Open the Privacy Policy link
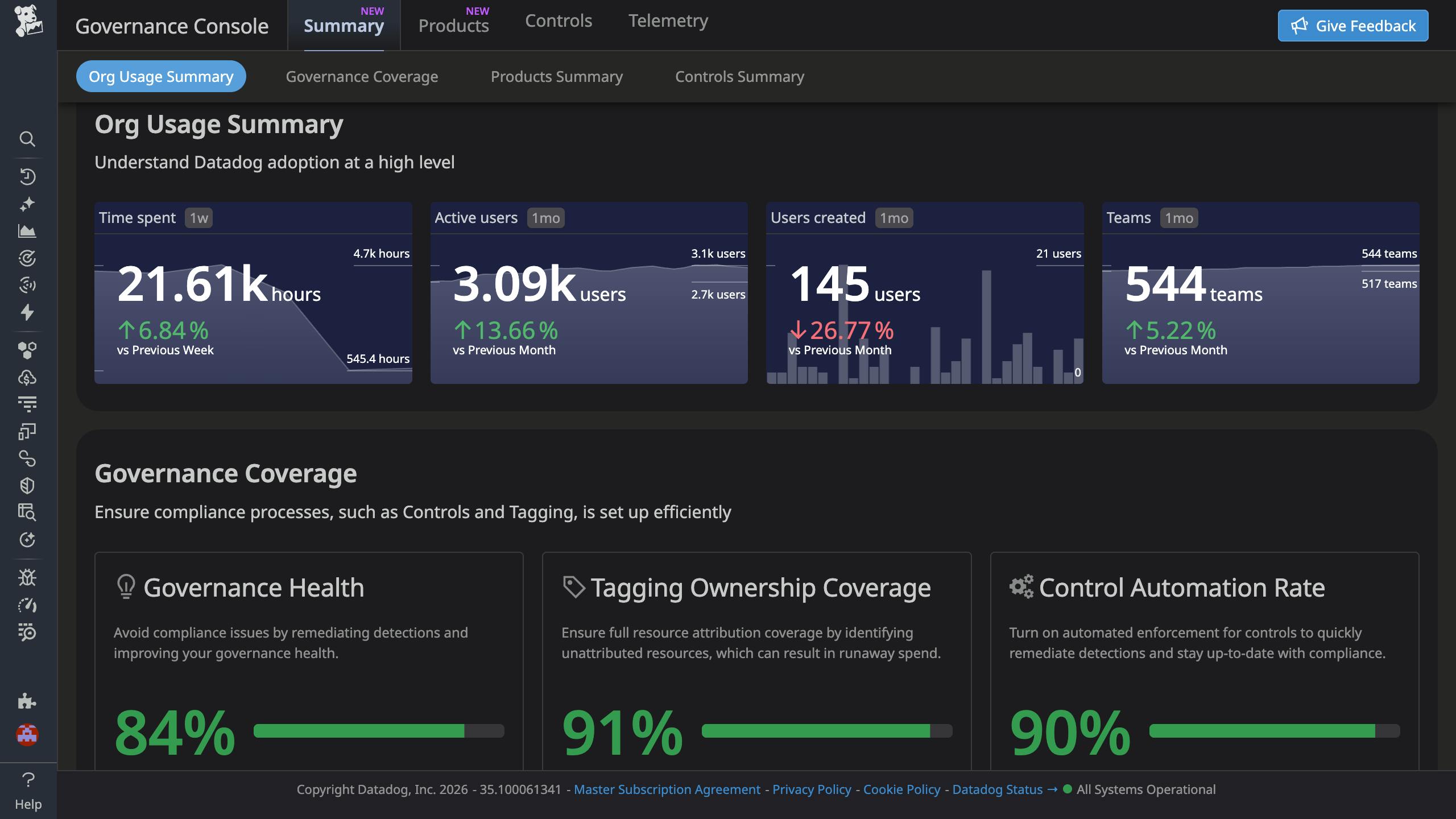The height and width of the screenshot is (819, 1456). pos(812,789)
